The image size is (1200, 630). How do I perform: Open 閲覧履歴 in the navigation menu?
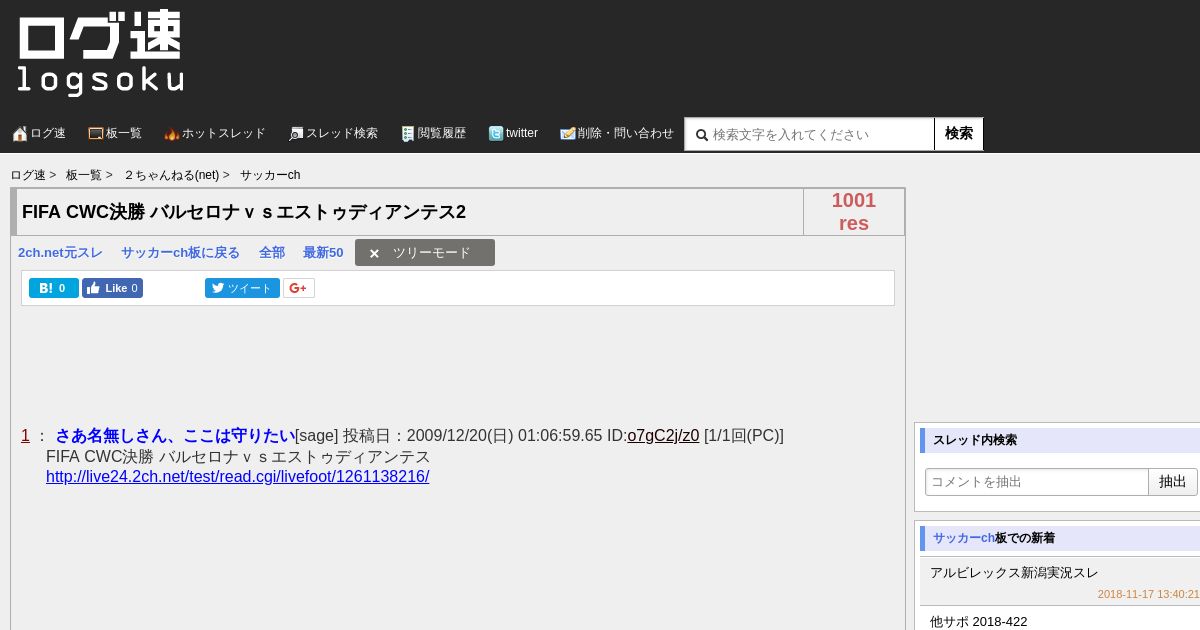[x=442, y=133]
